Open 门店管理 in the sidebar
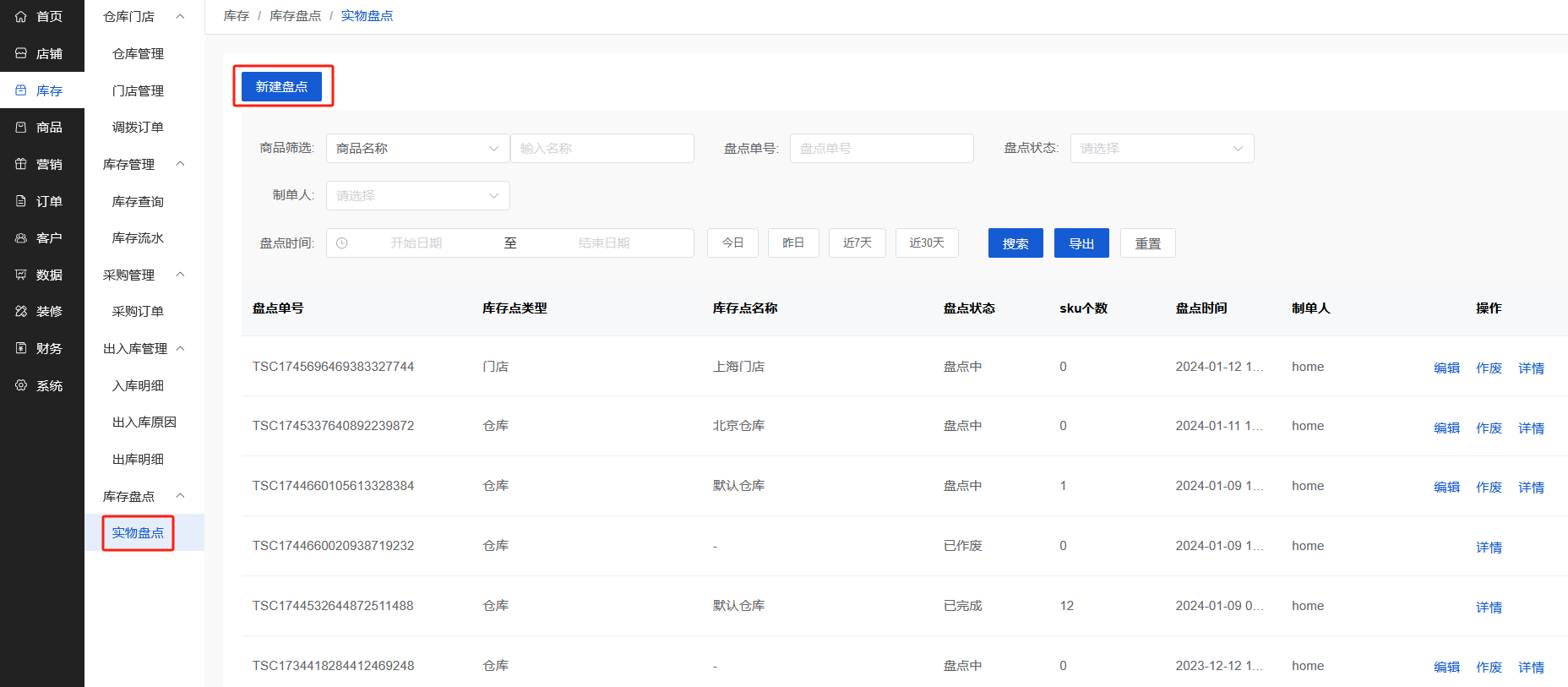1568x687 pixels. 138,90
